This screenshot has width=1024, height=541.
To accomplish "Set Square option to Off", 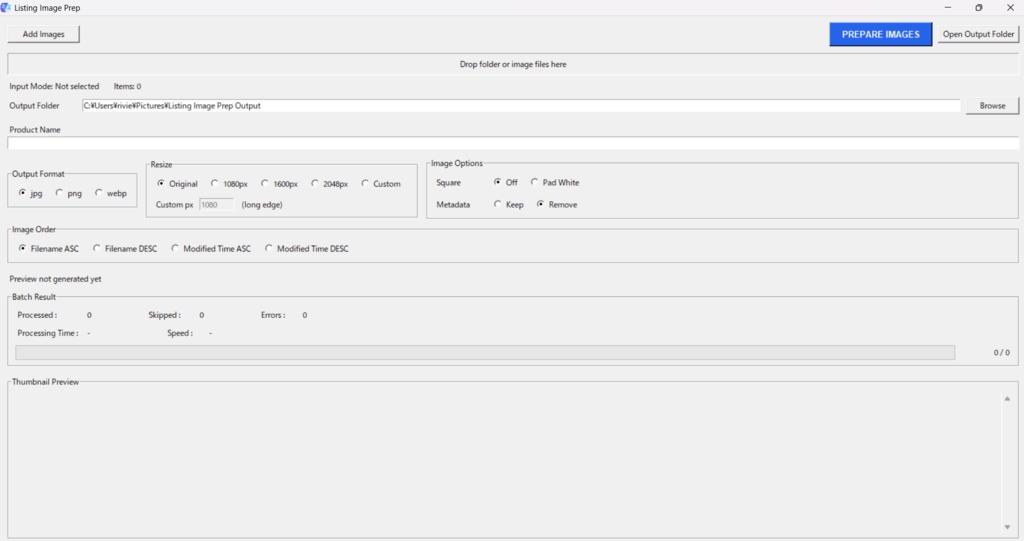I will click(x=505, y=182).
